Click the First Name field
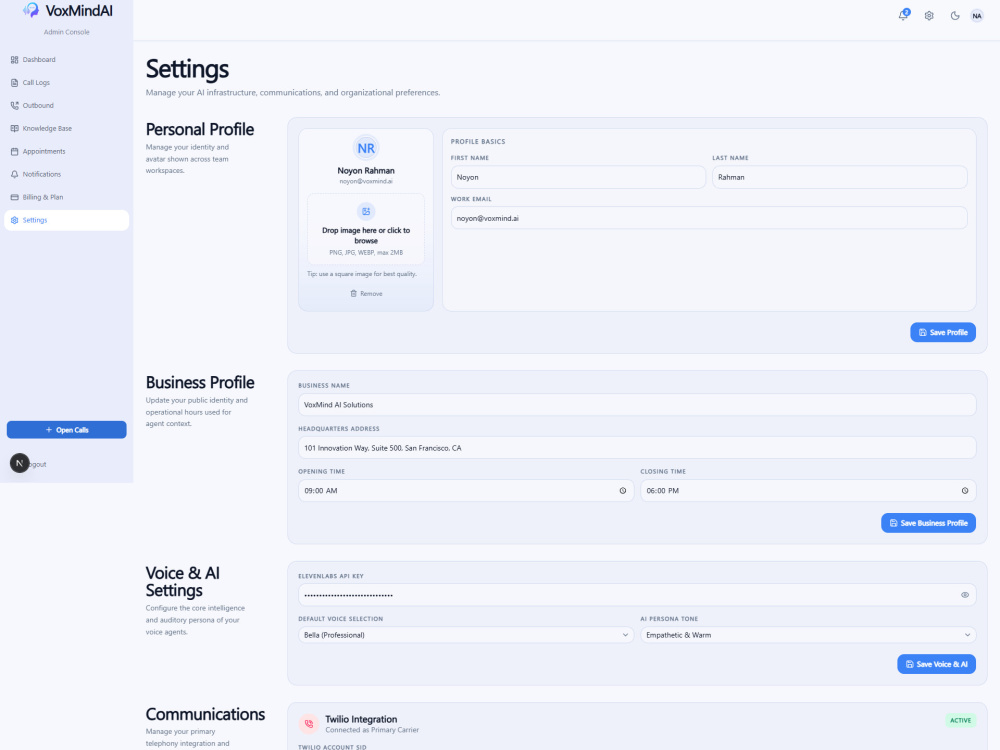1000x750 pixels. click(578, 177)
